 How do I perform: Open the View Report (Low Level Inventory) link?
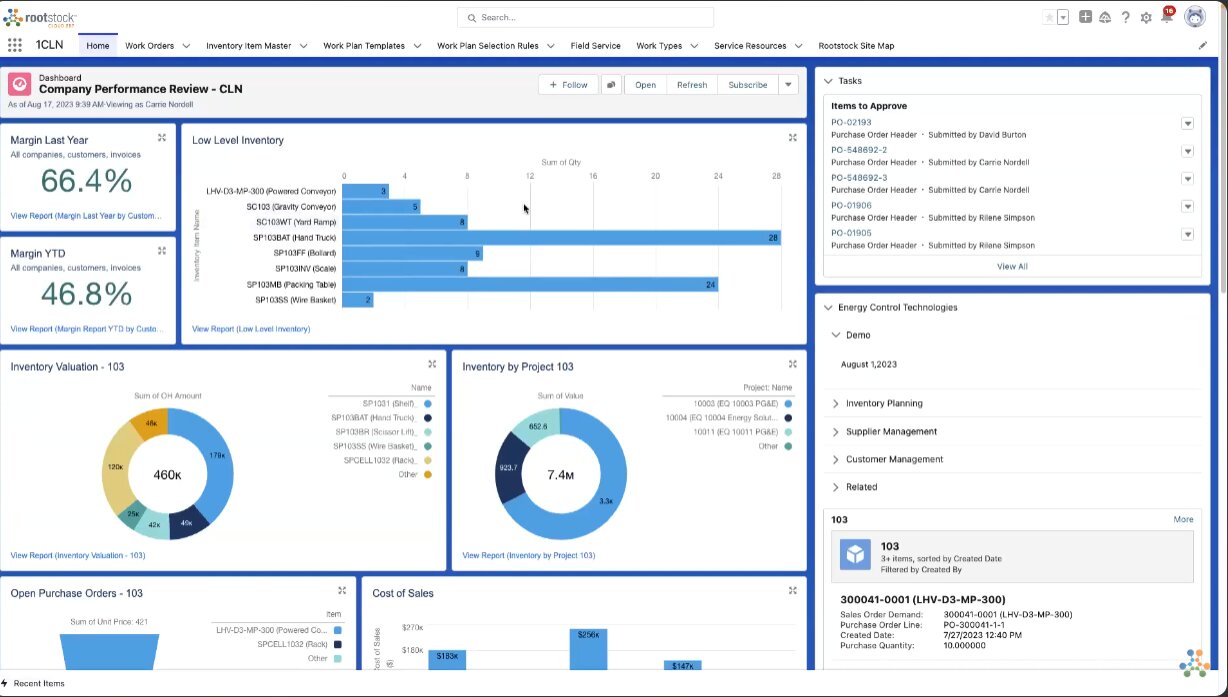[x=251, y=329]
